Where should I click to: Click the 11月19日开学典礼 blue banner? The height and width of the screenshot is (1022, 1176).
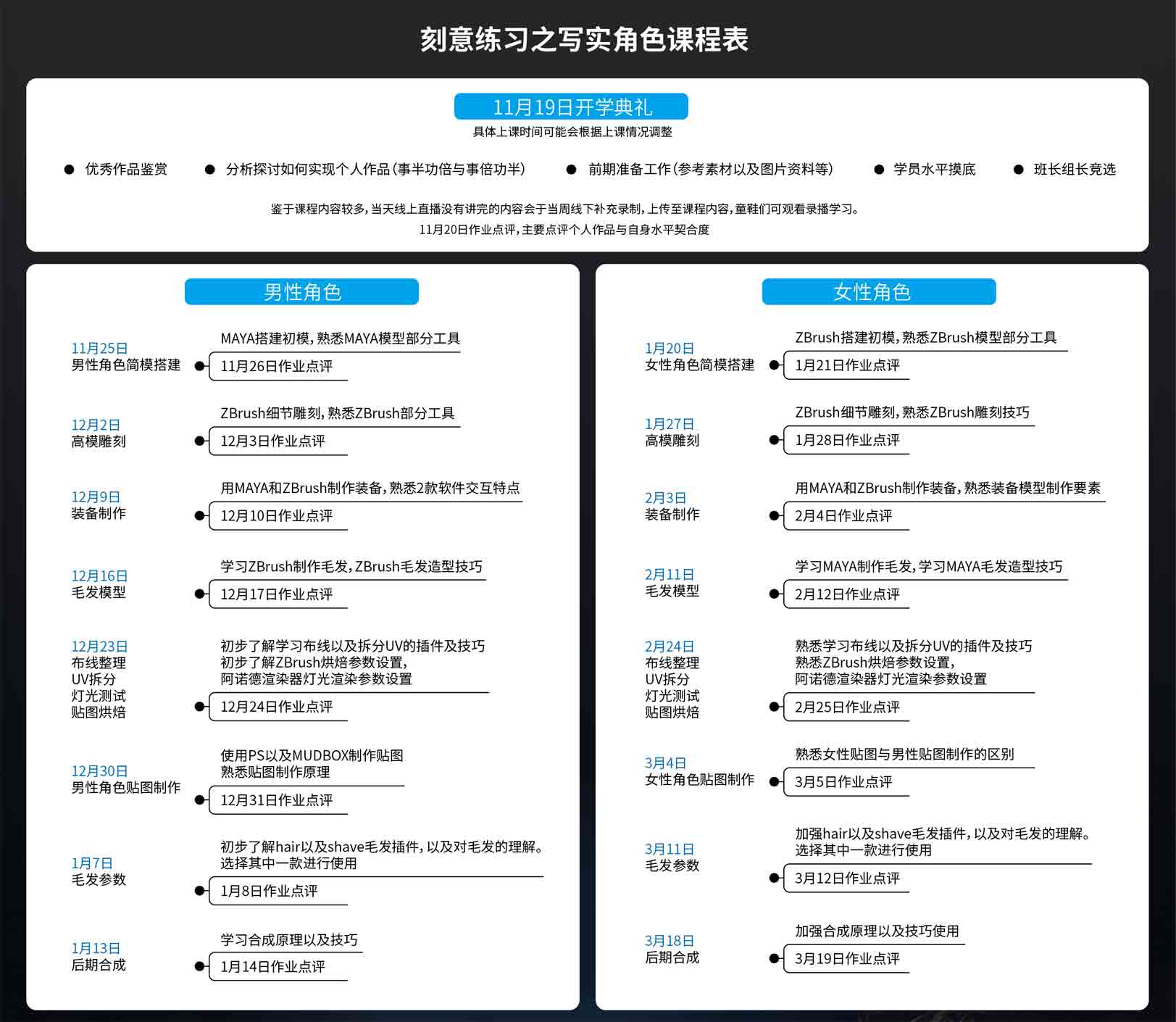[x=571, y=107]
